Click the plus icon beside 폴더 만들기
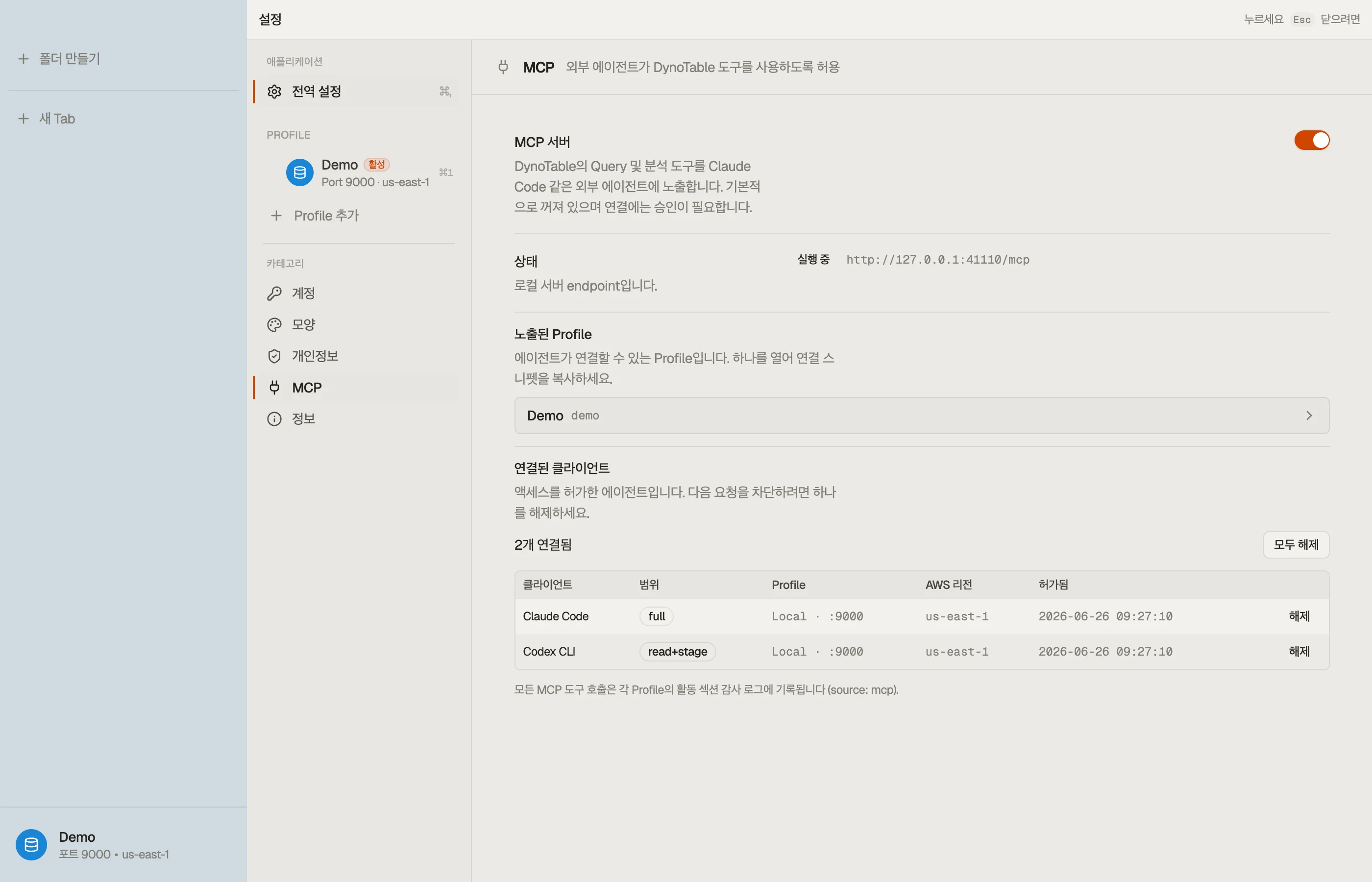This screenshot has width=1372, height=882. tap(24, 58)
